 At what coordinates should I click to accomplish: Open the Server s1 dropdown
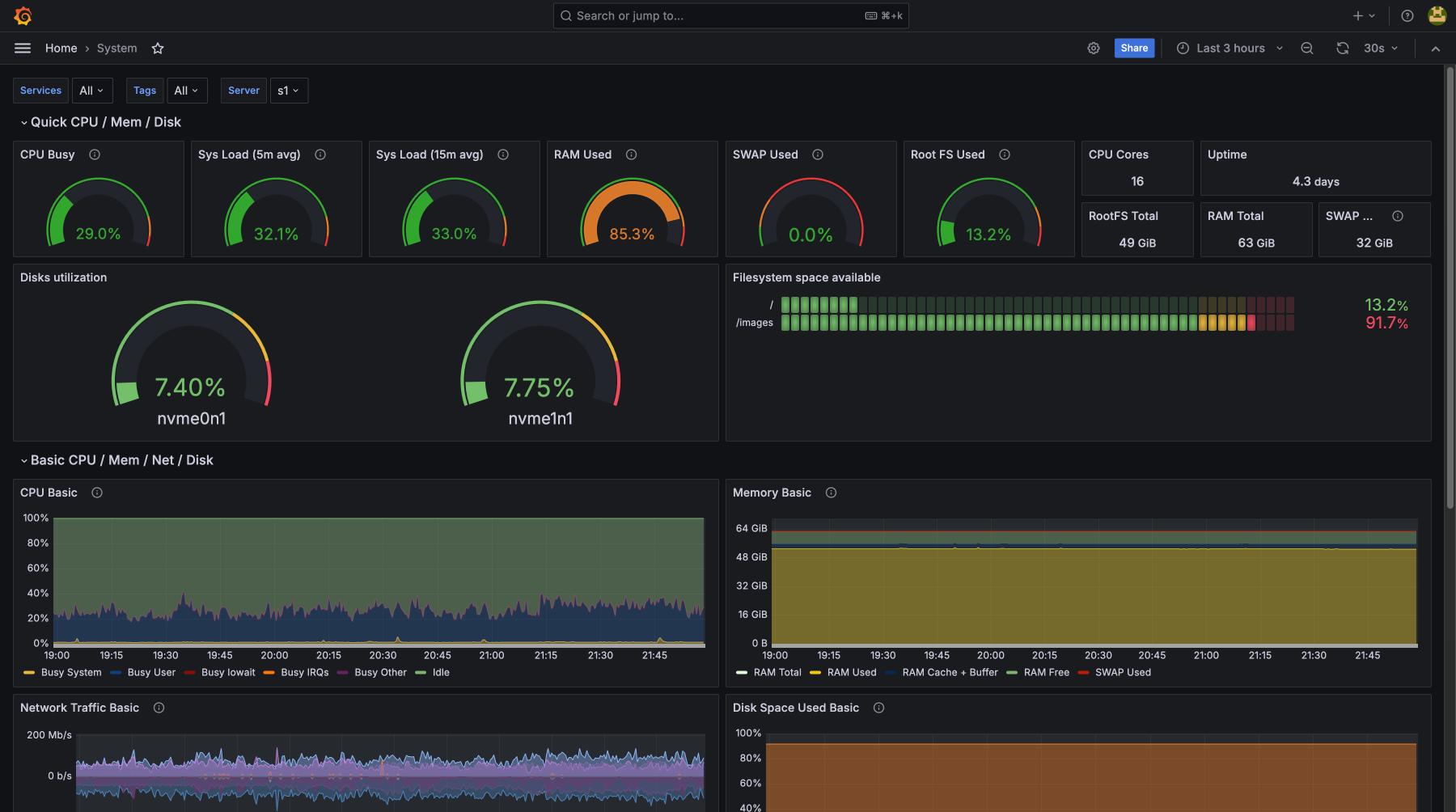tap(288, 91)
